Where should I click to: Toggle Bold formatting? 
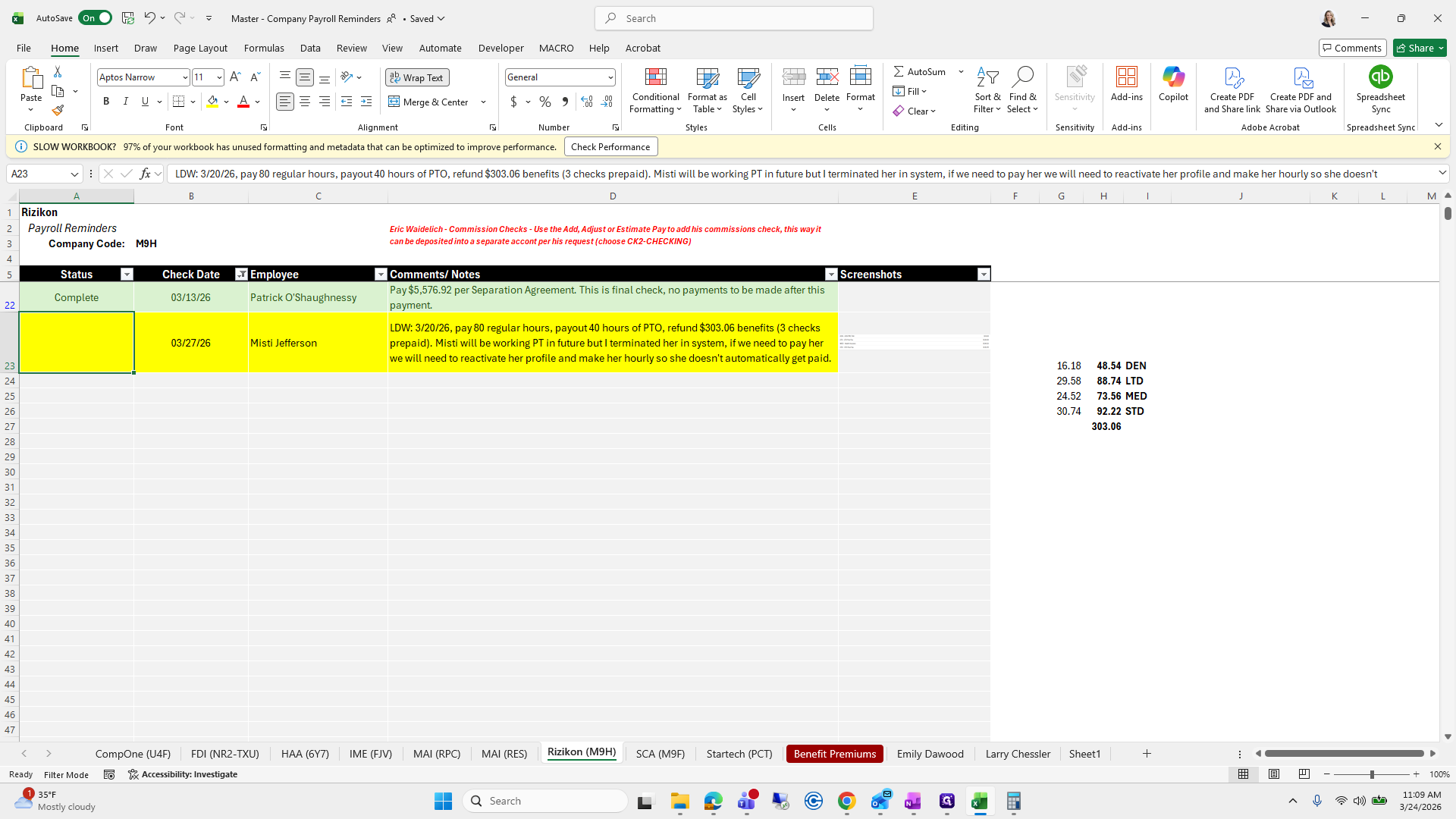pyautogui.click(x=106, y=102)
